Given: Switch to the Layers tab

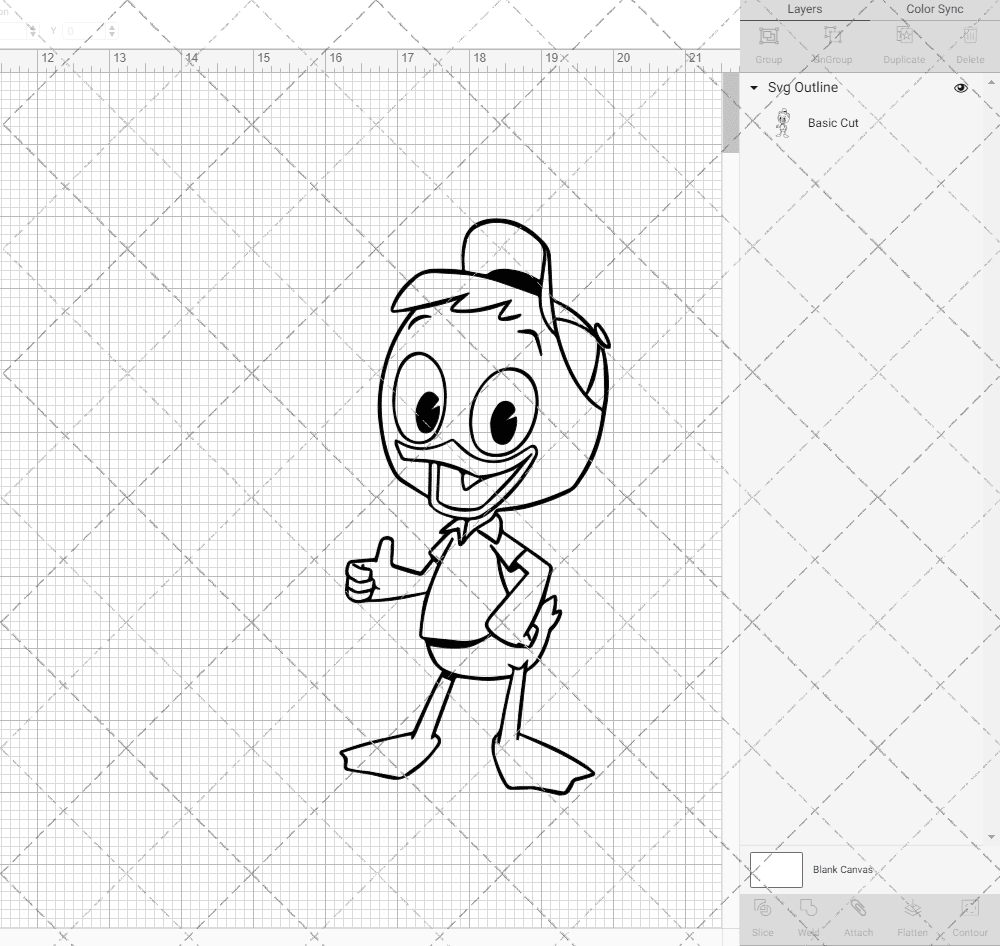Looking at the screenshot, I should (x=804, y=10).
